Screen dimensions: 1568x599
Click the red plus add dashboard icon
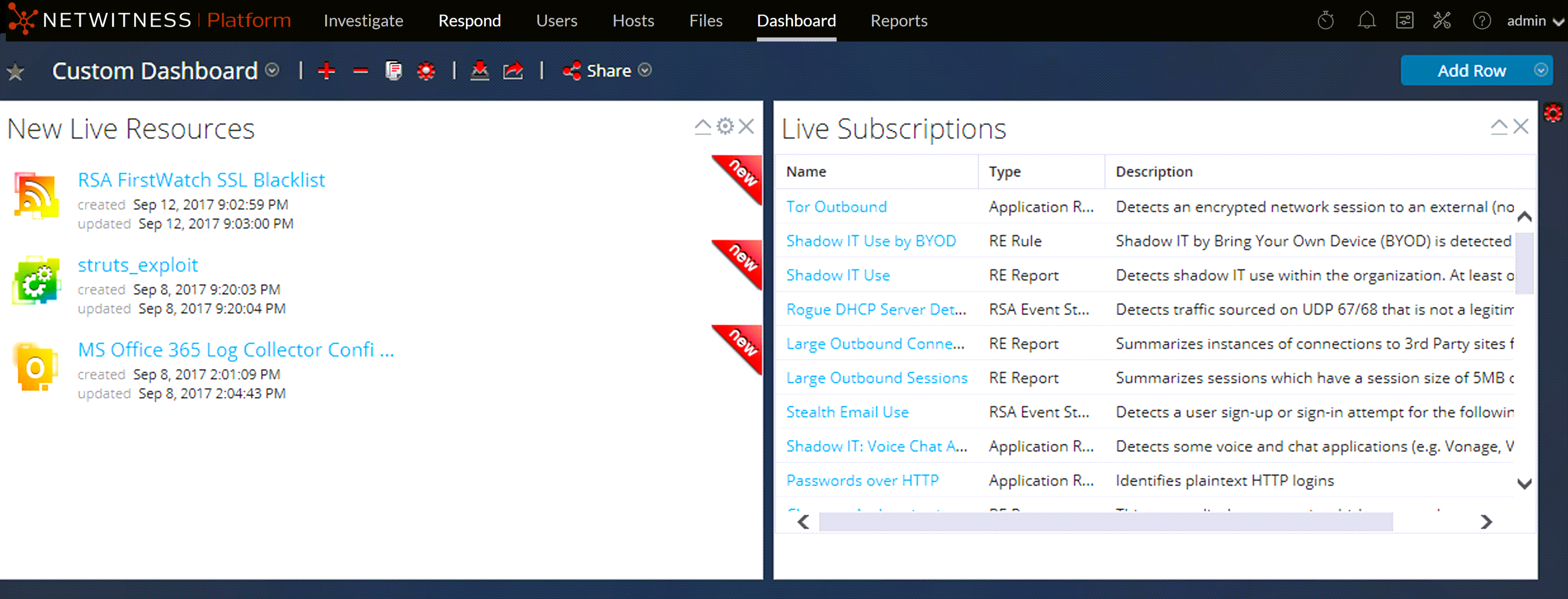pyautogui.click(x=326, y=71)
